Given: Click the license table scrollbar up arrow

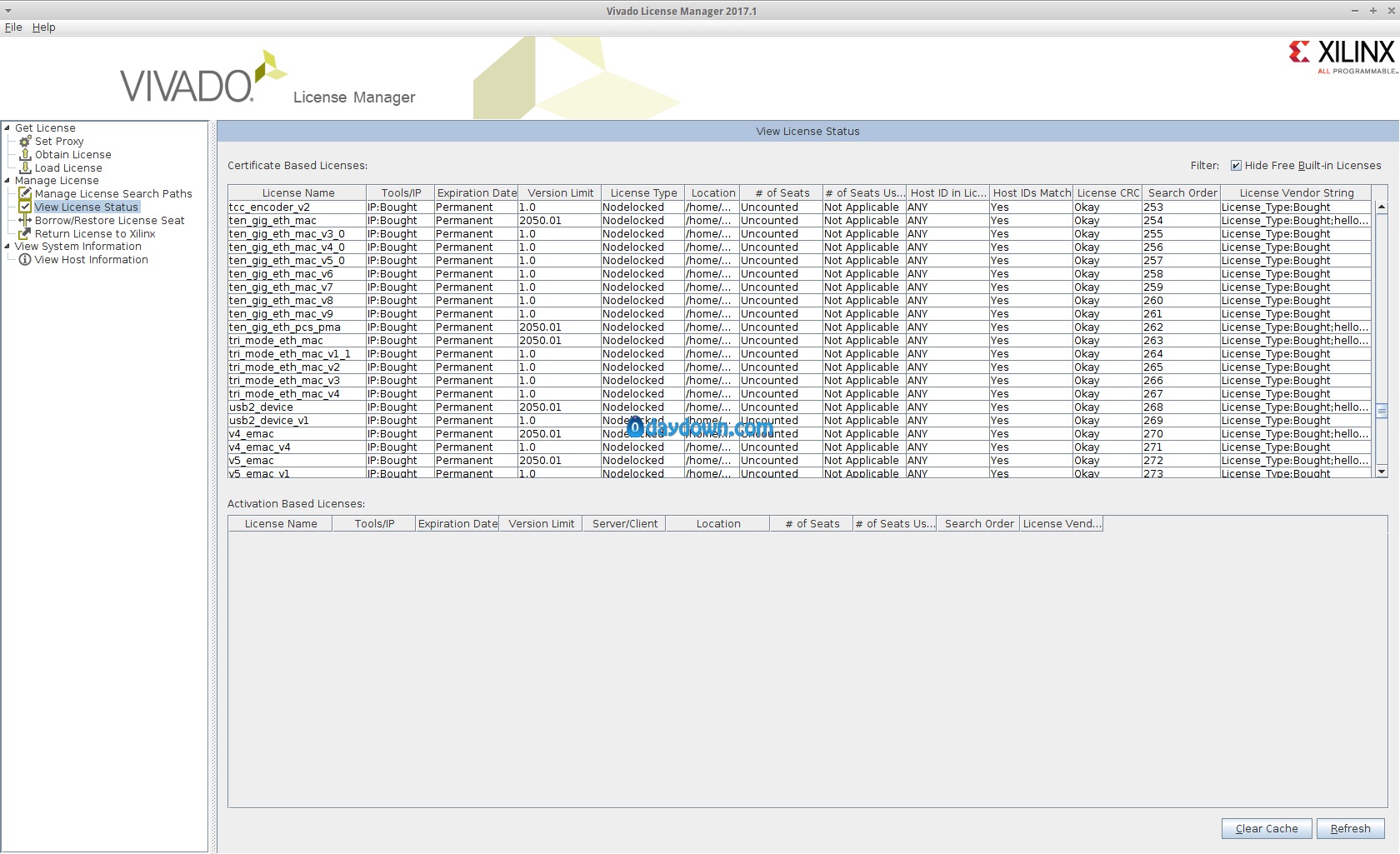Looking at the screenshot, I should tap(1381, 207).
